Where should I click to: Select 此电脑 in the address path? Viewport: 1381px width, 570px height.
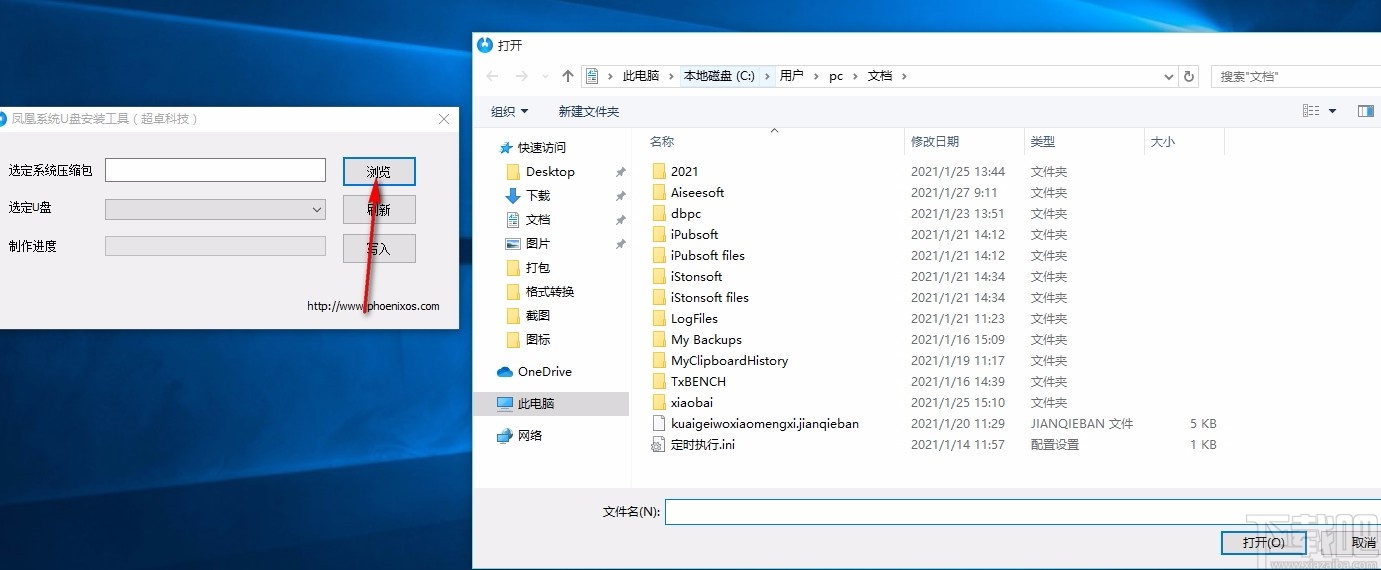(x=641, y=76)
